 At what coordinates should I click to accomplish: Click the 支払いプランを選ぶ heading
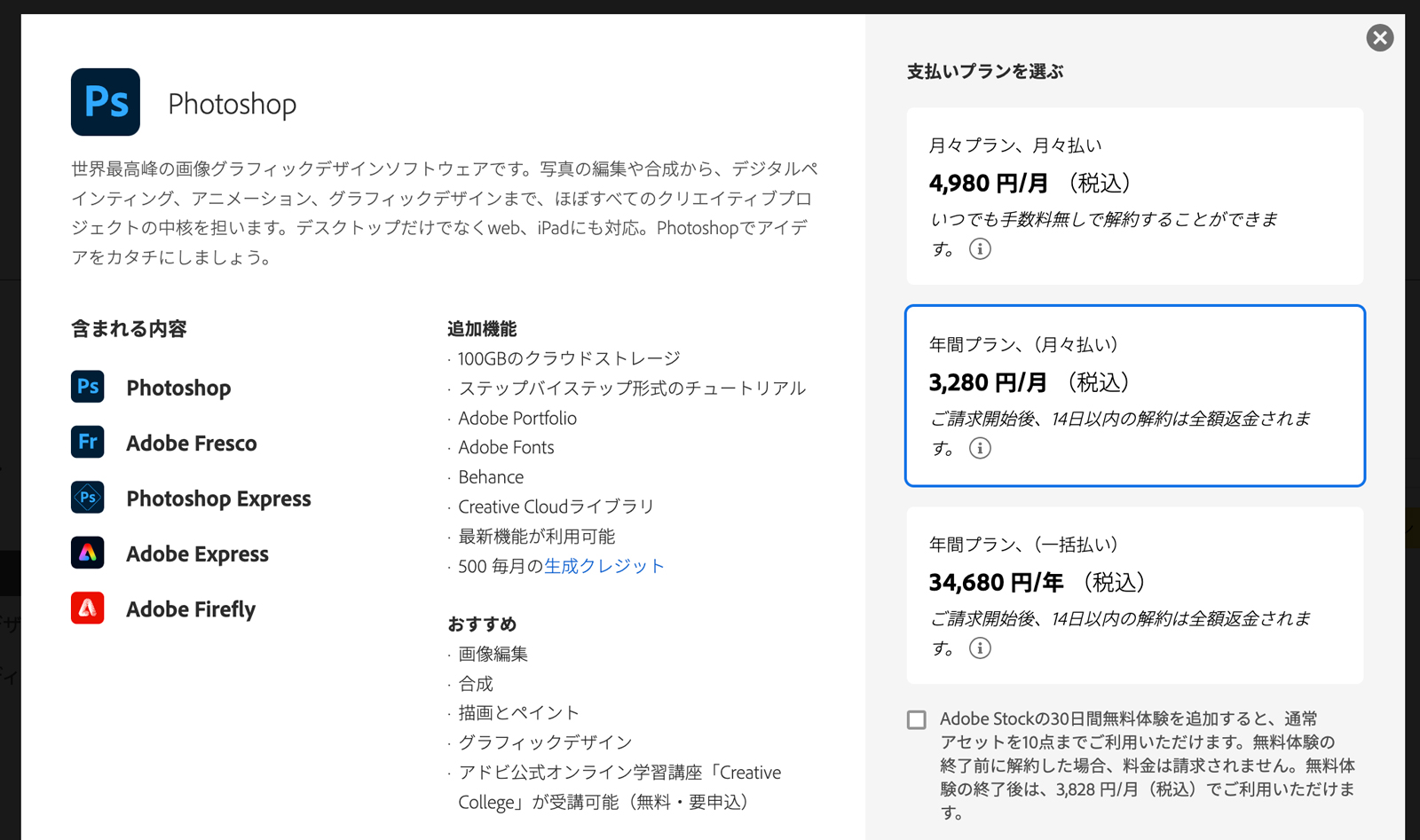pos(985,72)
